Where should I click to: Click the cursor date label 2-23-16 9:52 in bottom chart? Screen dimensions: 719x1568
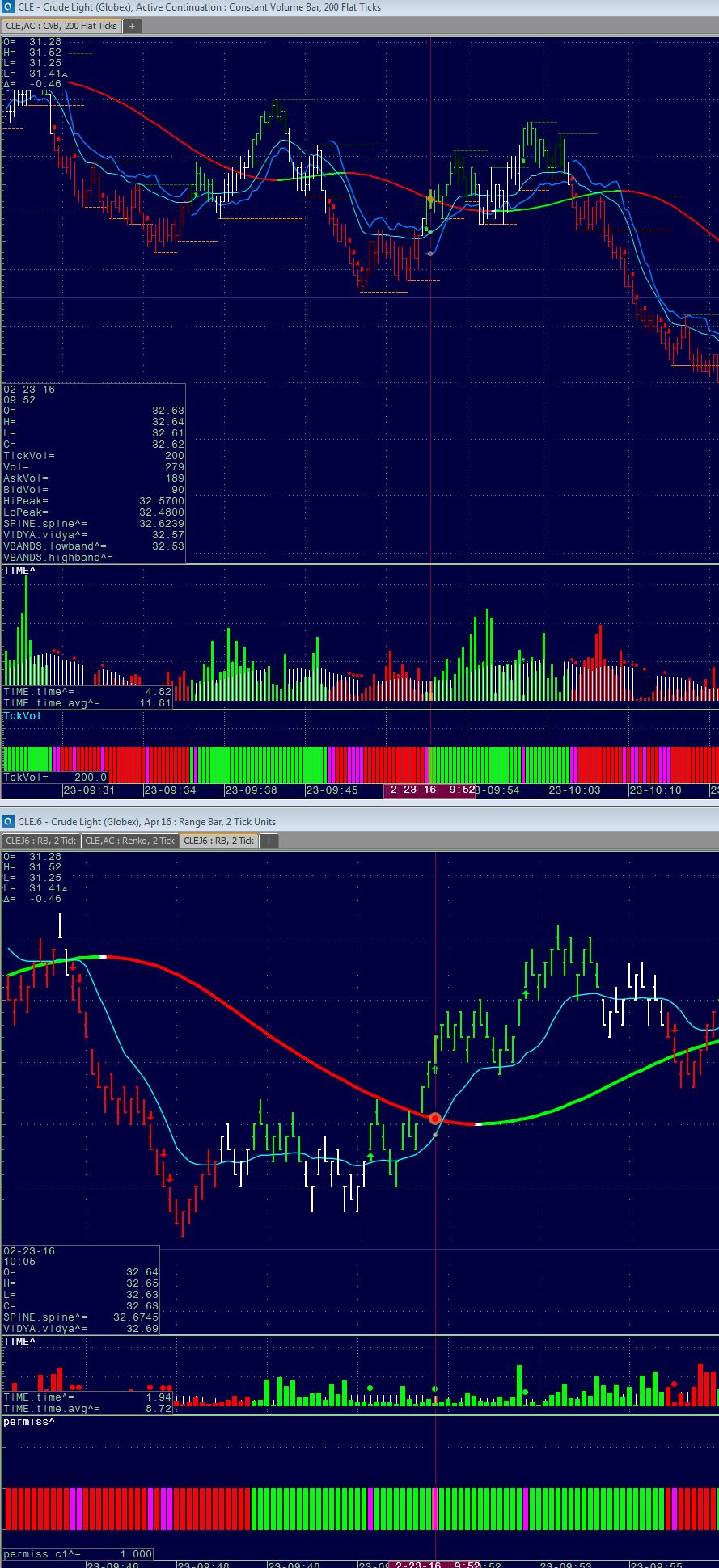(x=435, y=1566)
